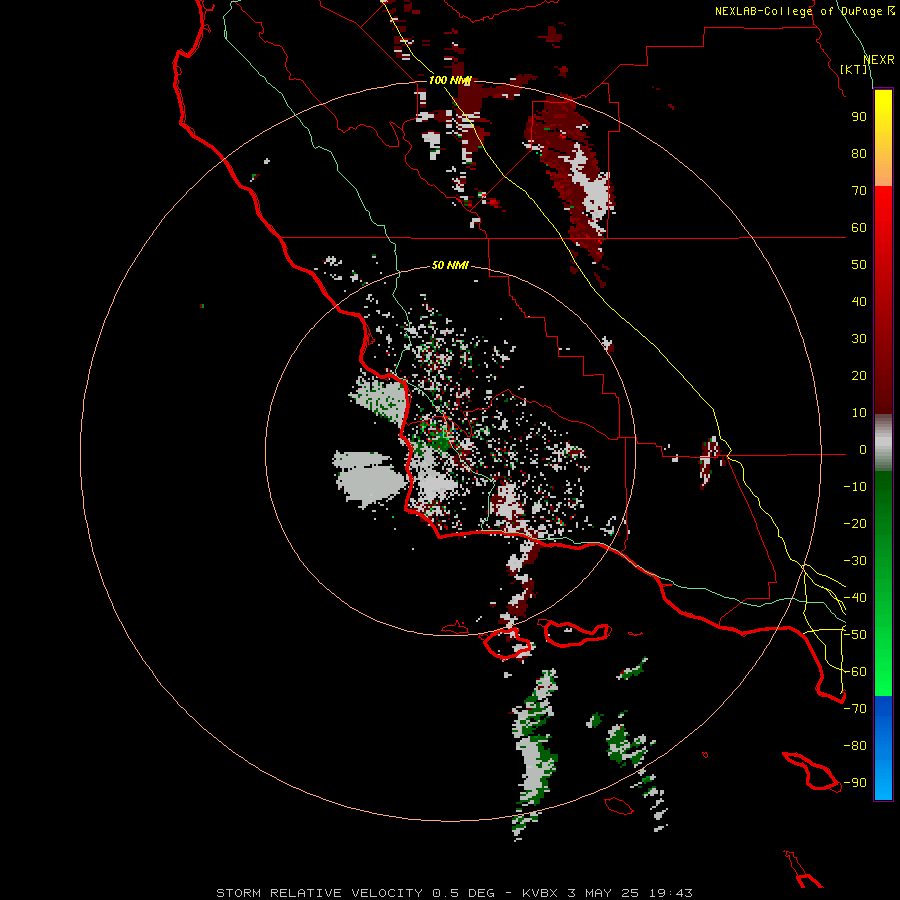The width and height of the screenshot is (900, 900).
Task: Click the 80 value on velocity scale
Action: [x=859, y=154]
